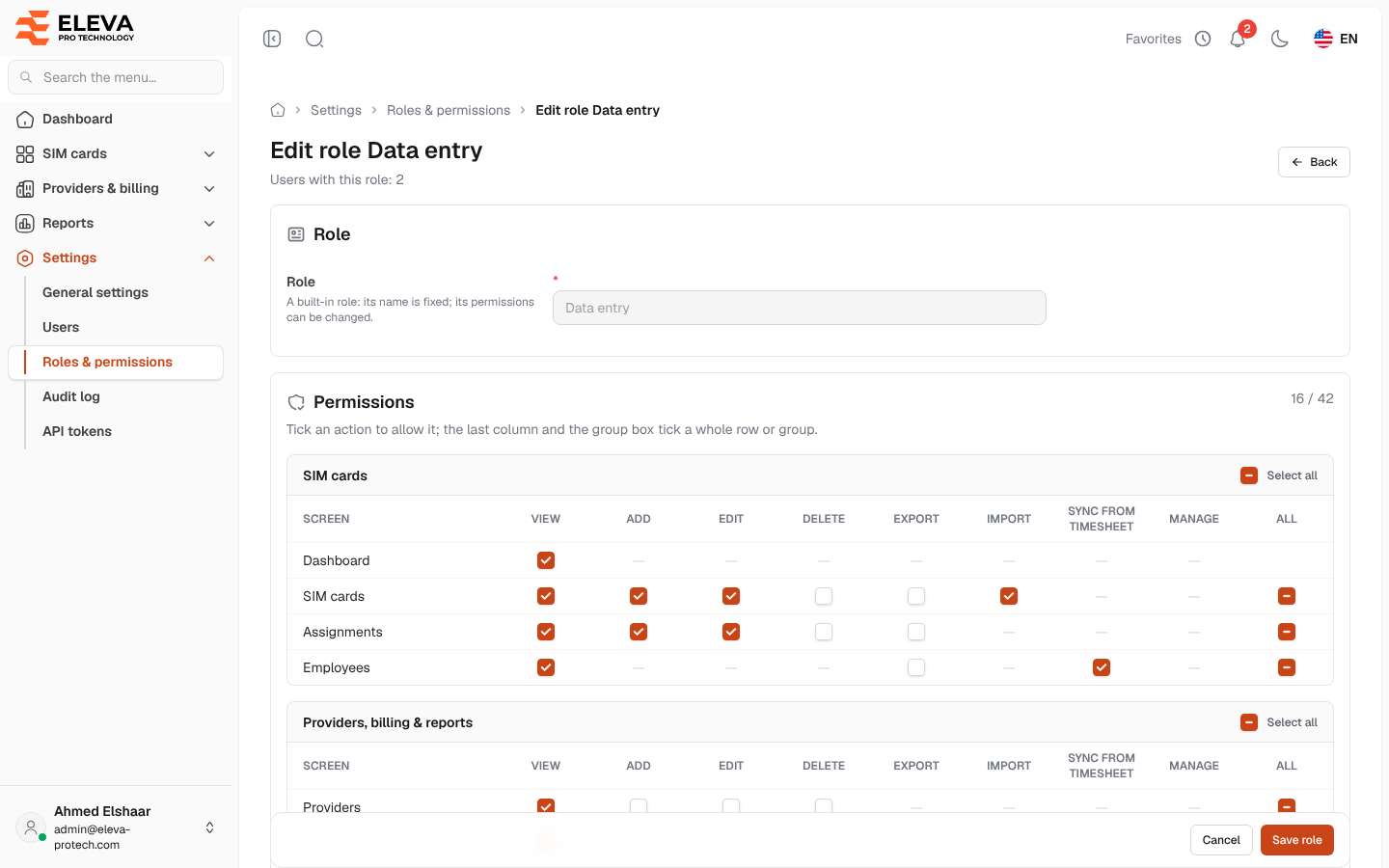Screen dimensions: 1389x868
Task: Click the Back button
Action: [1314, 162]
